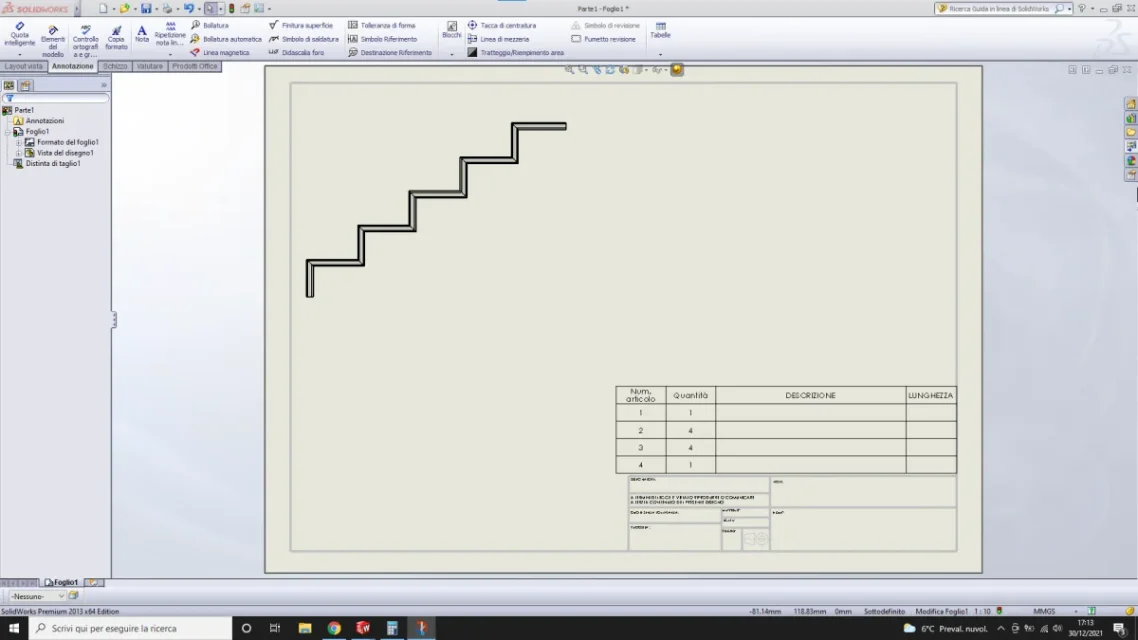
Task: Open Ripetizione nota lineare tool
Action: 170,34
